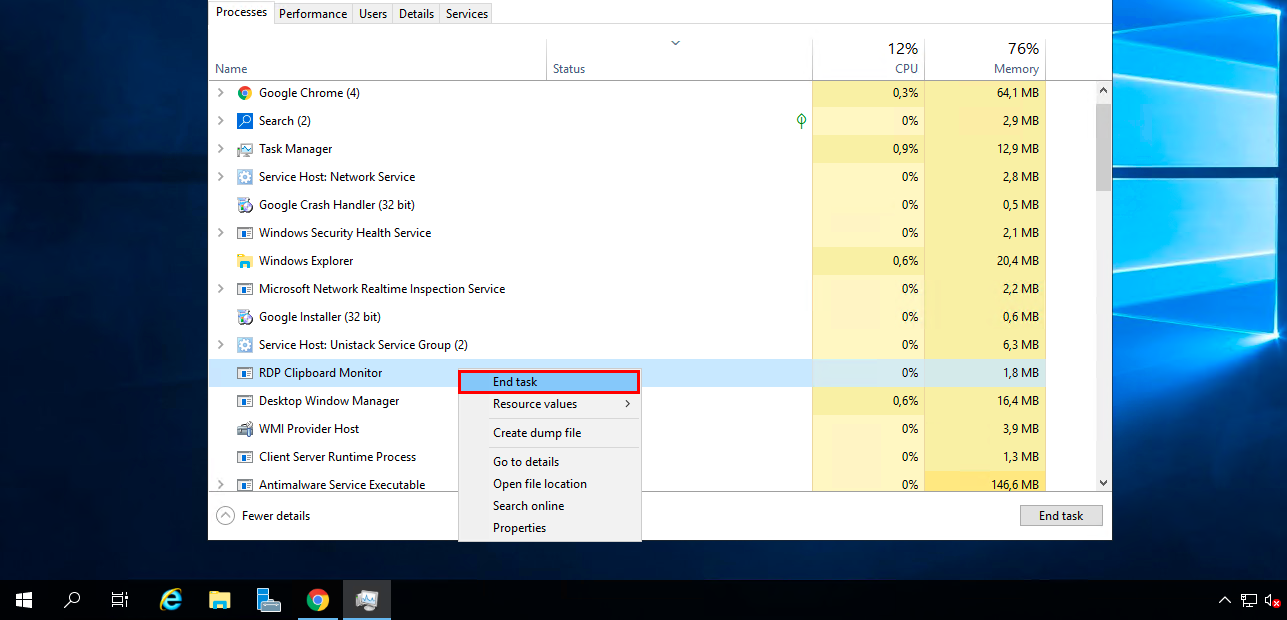
Task: Click the muted volume tray icon
Action: point(1273,601)
